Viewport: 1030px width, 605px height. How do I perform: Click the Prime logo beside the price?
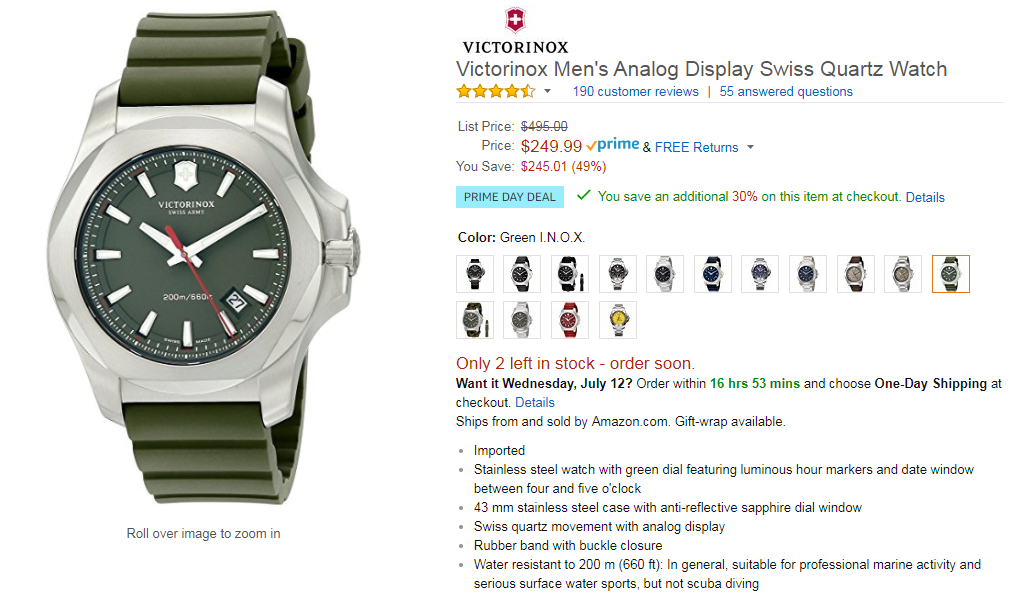613,146
